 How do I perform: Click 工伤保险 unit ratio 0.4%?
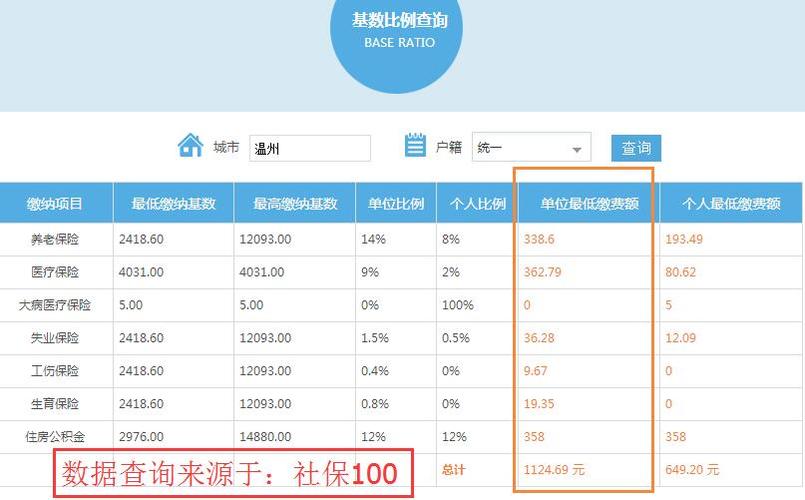click(x=375, y=371)
